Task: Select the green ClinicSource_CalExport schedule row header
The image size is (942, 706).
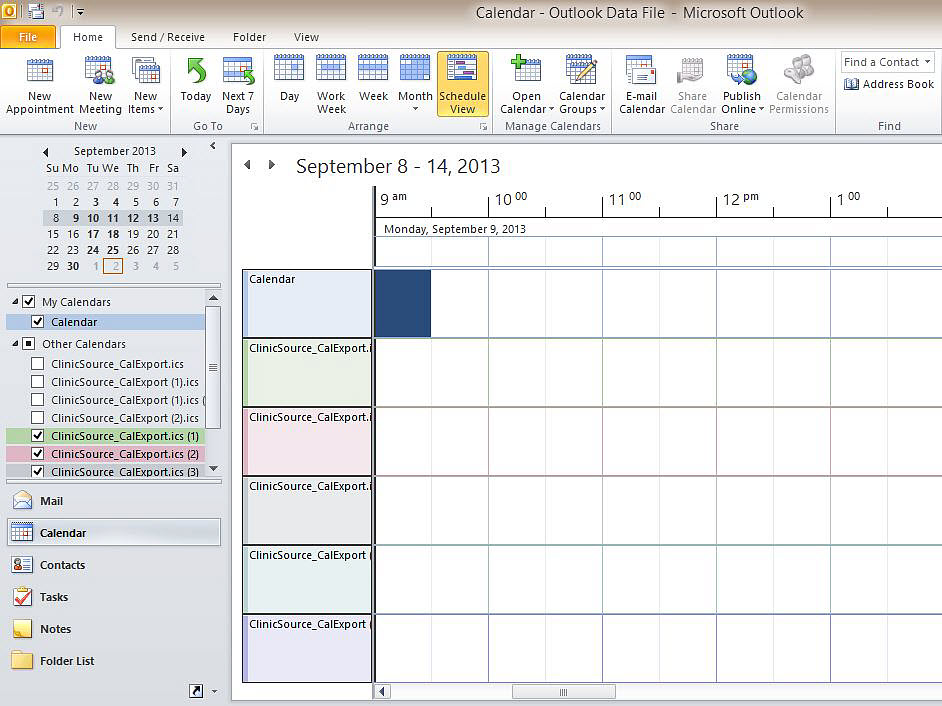Action: [308, 372]
